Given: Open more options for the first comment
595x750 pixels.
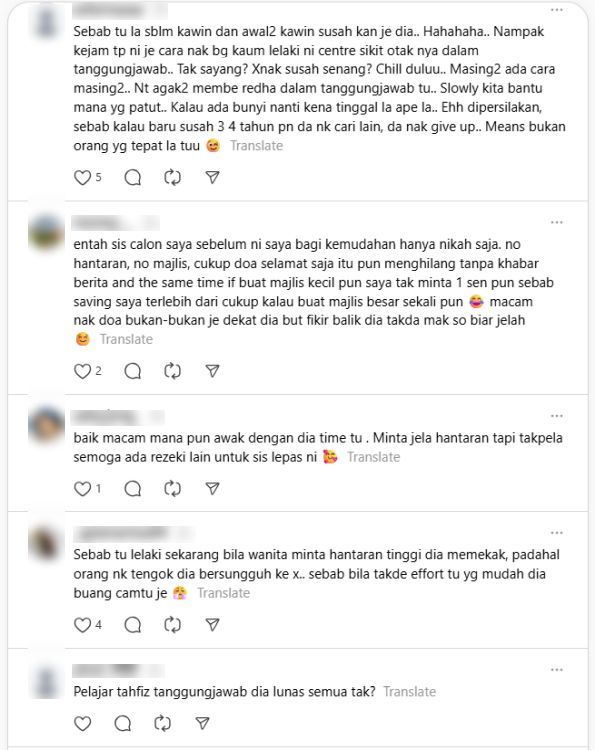Looking at the screenshot, I should tap(556, 10).
